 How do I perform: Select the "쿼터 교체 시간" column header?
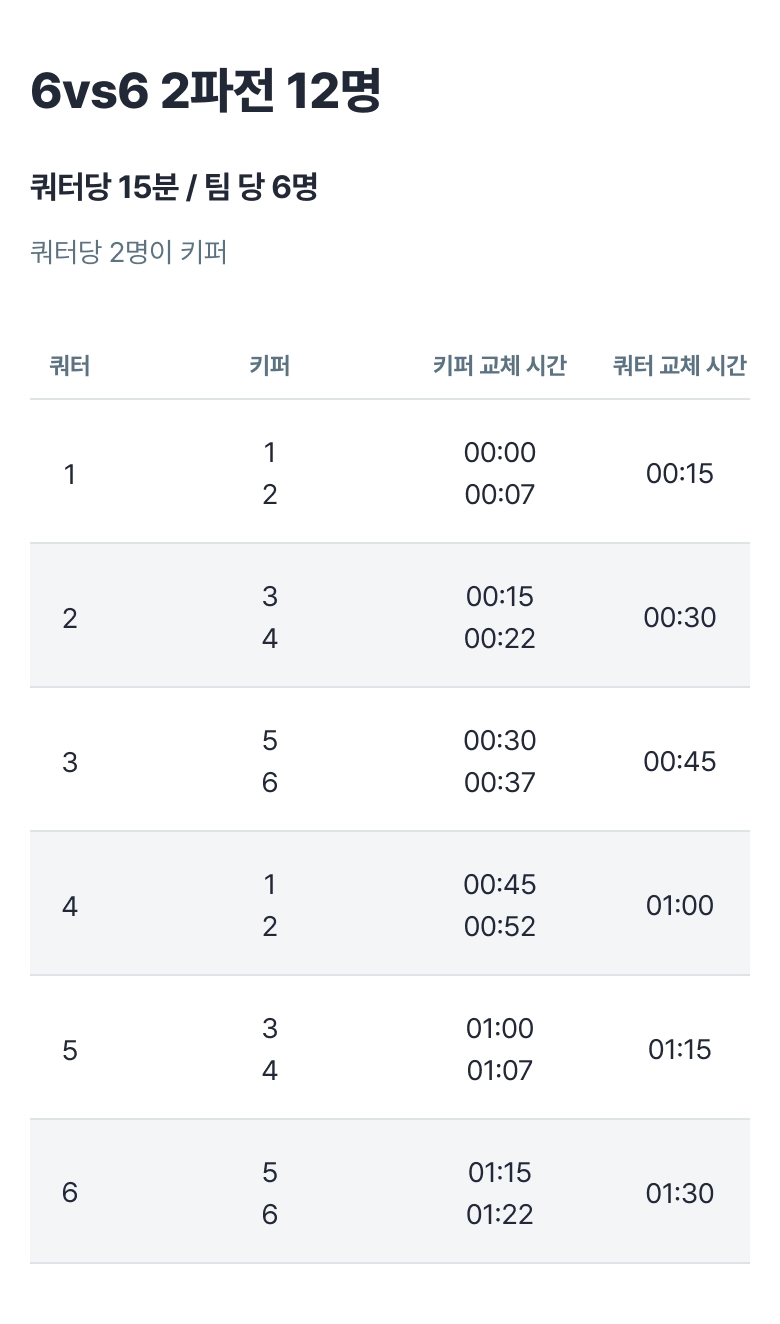tap(679, 366)
